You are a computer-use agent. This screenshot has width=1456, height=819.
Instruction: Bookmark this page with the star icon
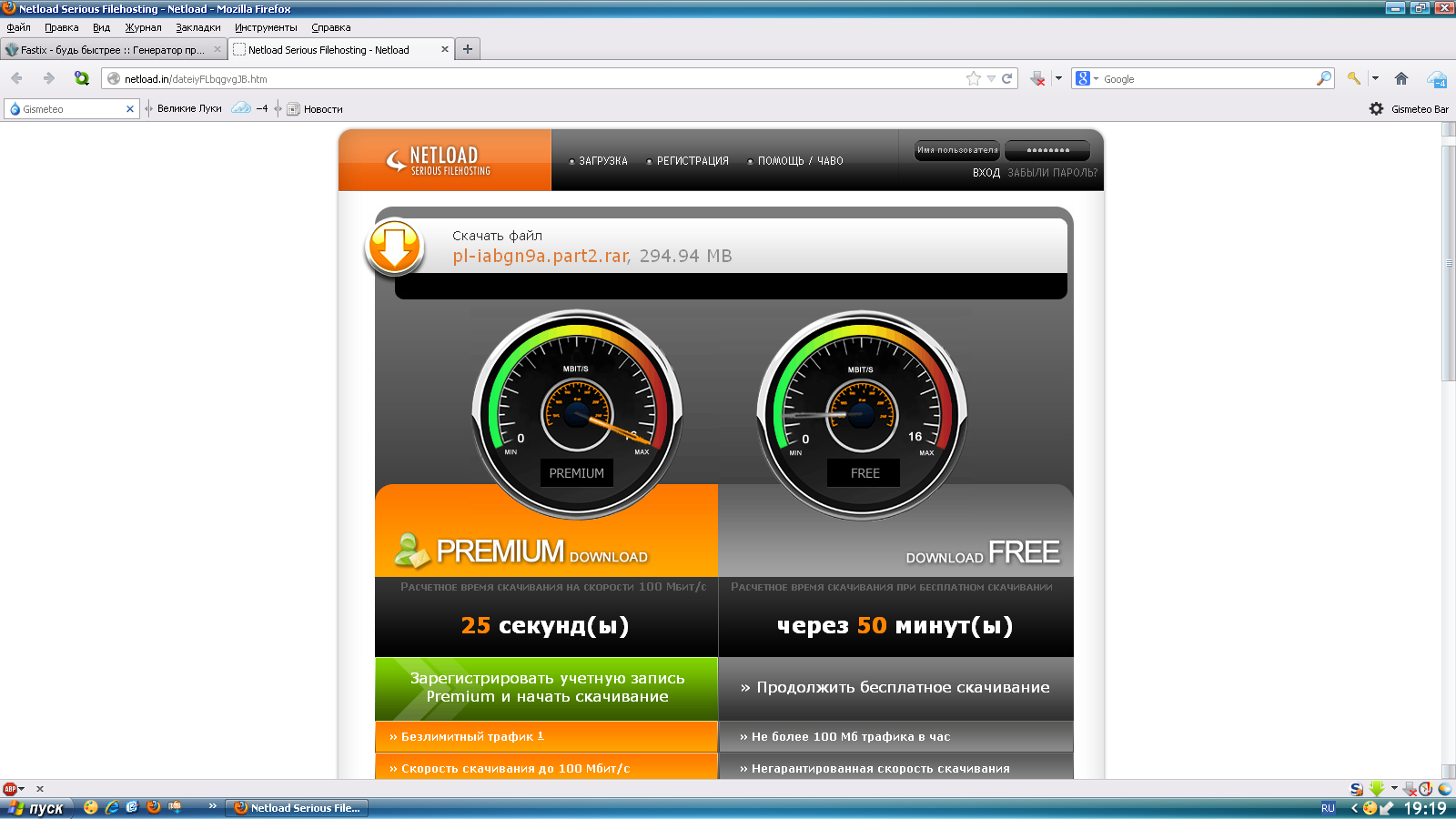[x=974, y=78]
